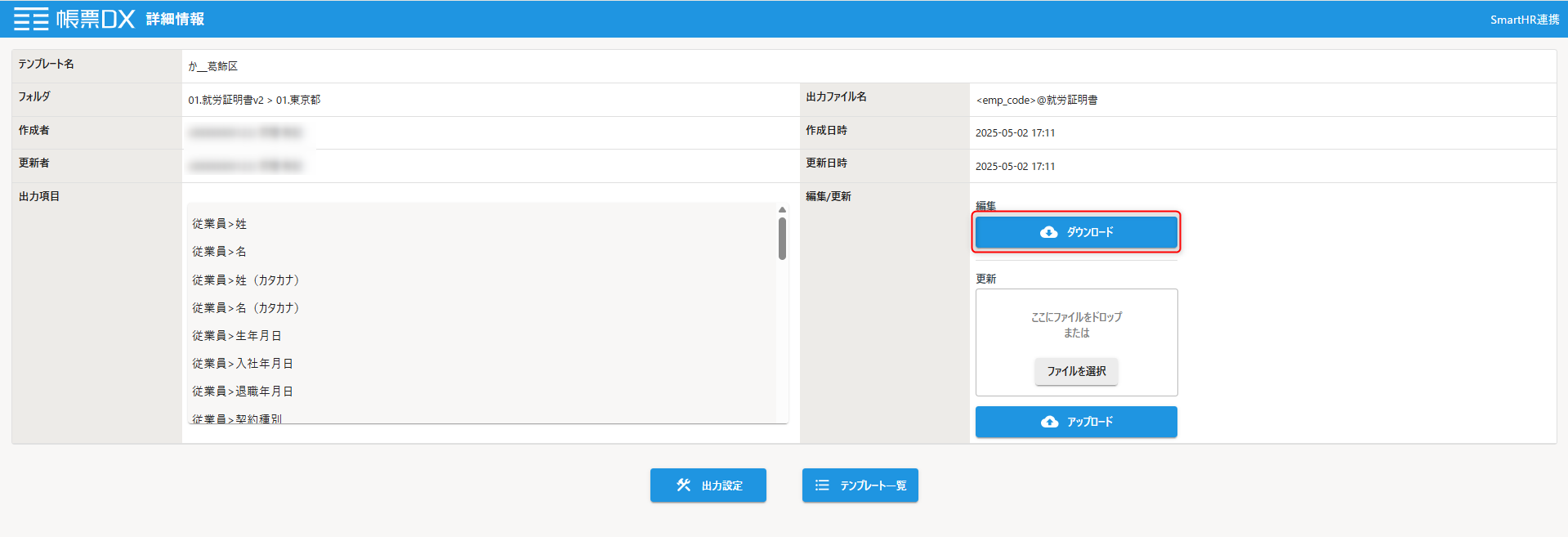
Task: Click the scroll-up arrow in 出力項目 list
Action: tap(782, 210)
